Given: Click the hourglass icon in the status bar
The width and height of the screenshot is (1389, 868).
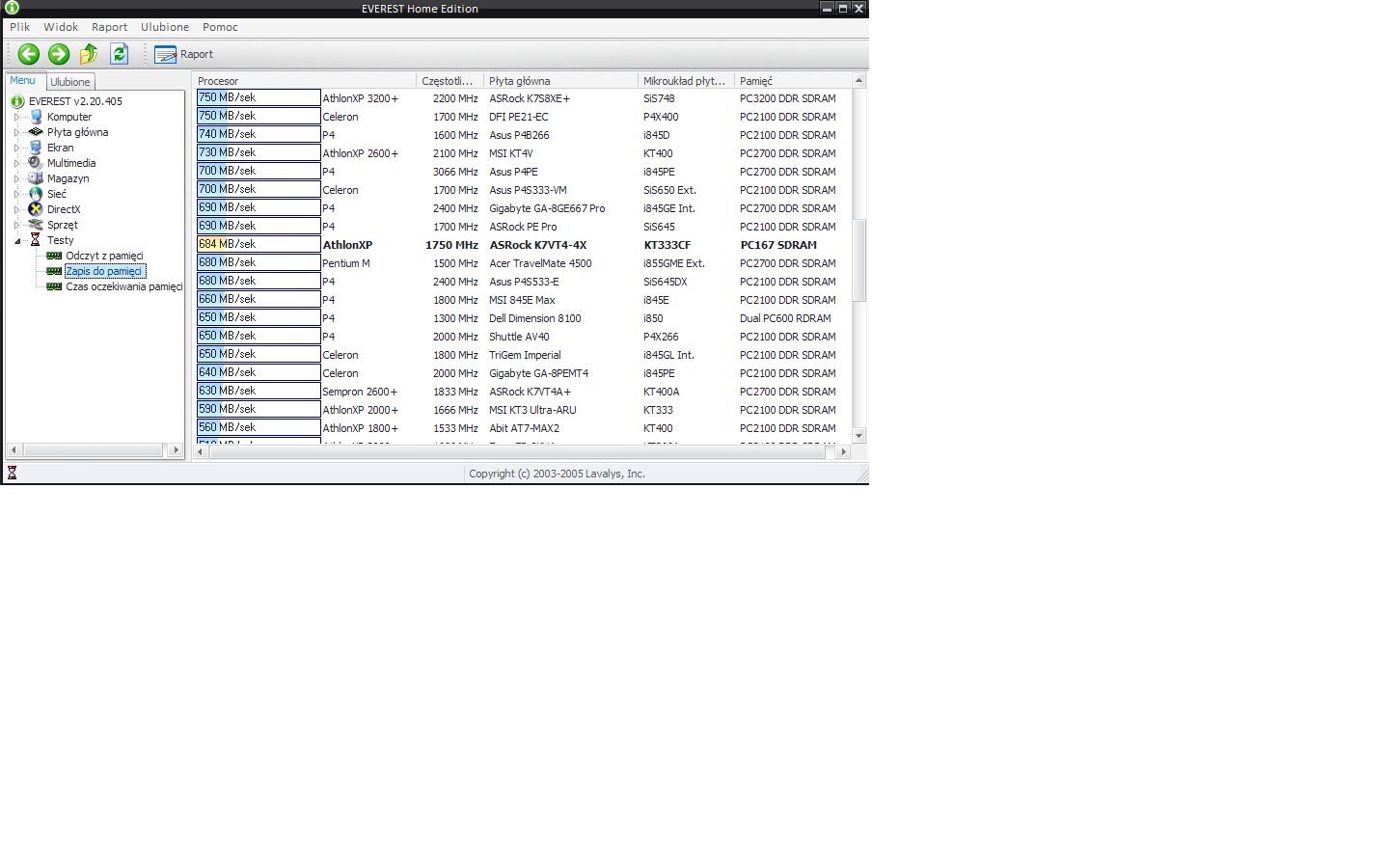Looking at the screenshot, I should (12, 473).
